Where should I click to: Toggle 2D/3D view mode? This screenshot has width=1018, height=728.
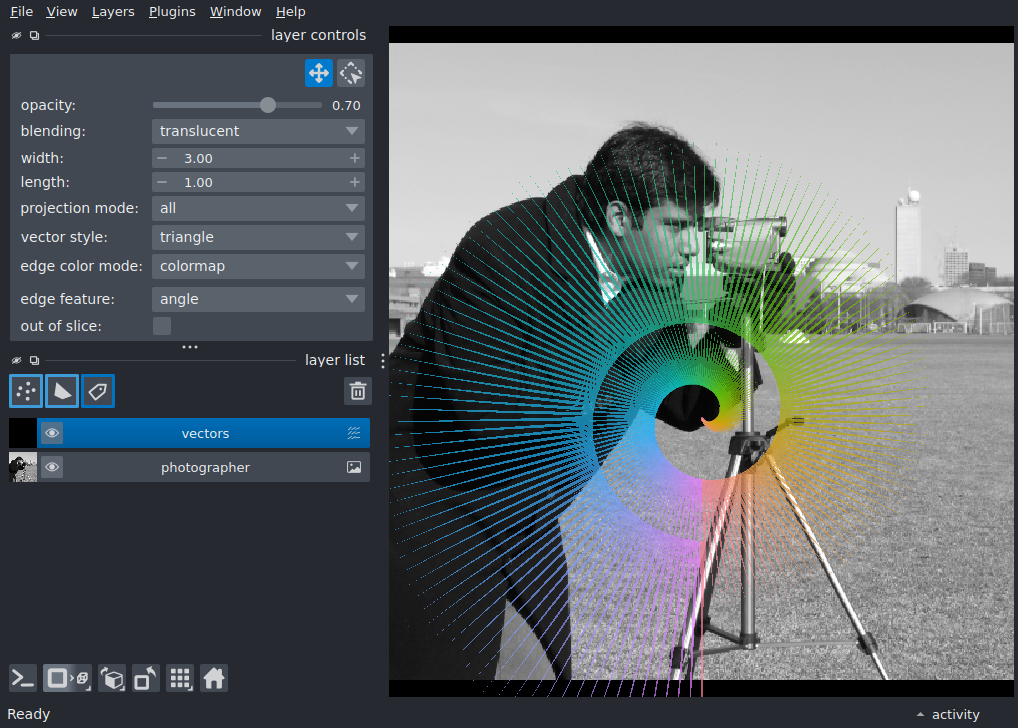pos(67,679)
